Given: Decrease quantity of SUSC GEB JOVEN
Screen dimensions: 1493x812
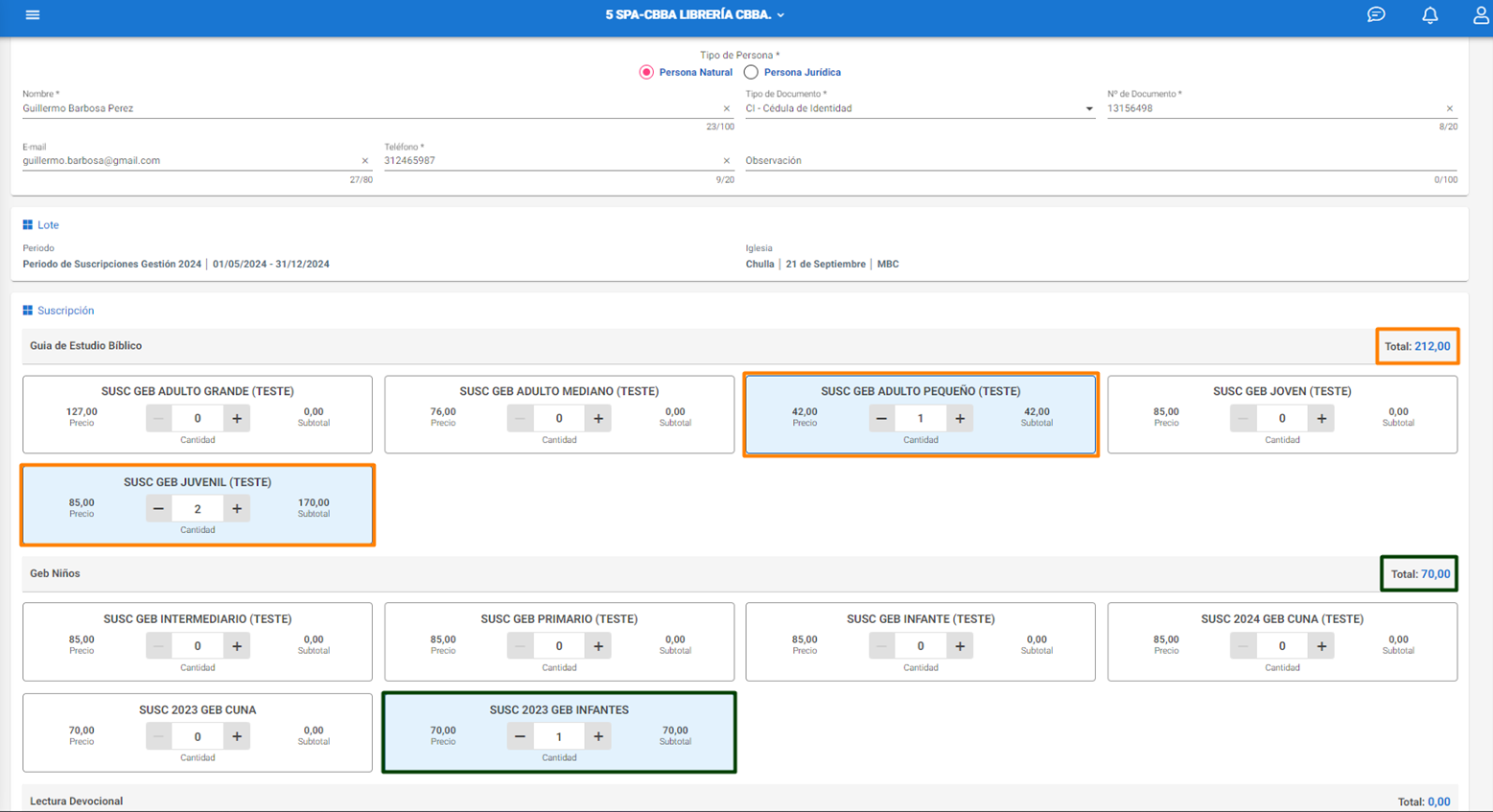Looking at the screenshot, I should pyautogui.click(x=1243, y=418).
